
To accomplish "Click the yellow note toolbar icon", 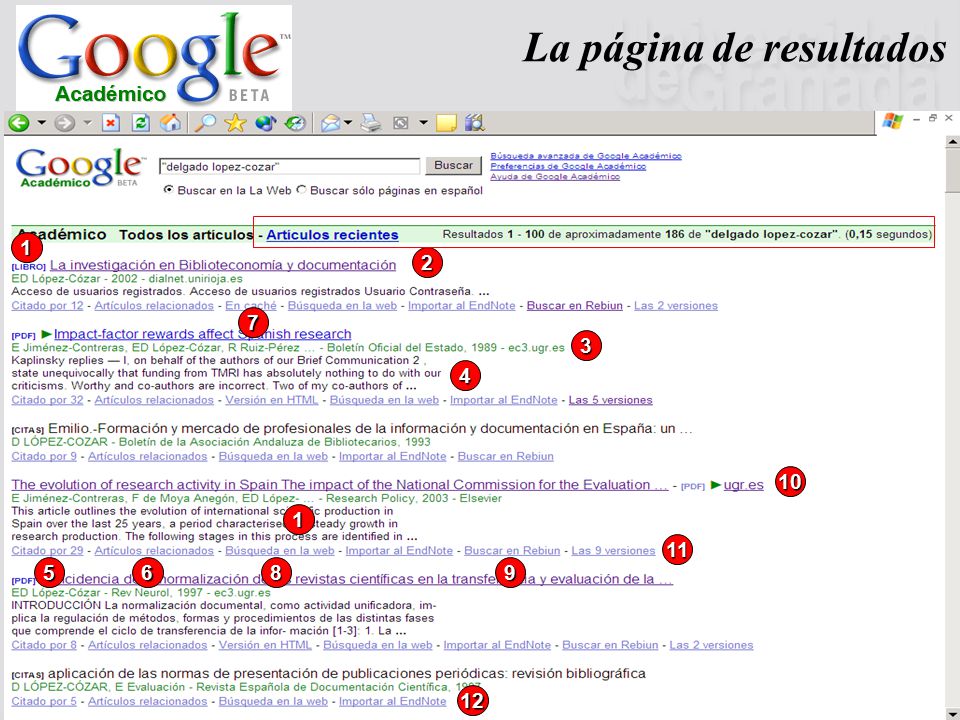I will tap(446, 123).
